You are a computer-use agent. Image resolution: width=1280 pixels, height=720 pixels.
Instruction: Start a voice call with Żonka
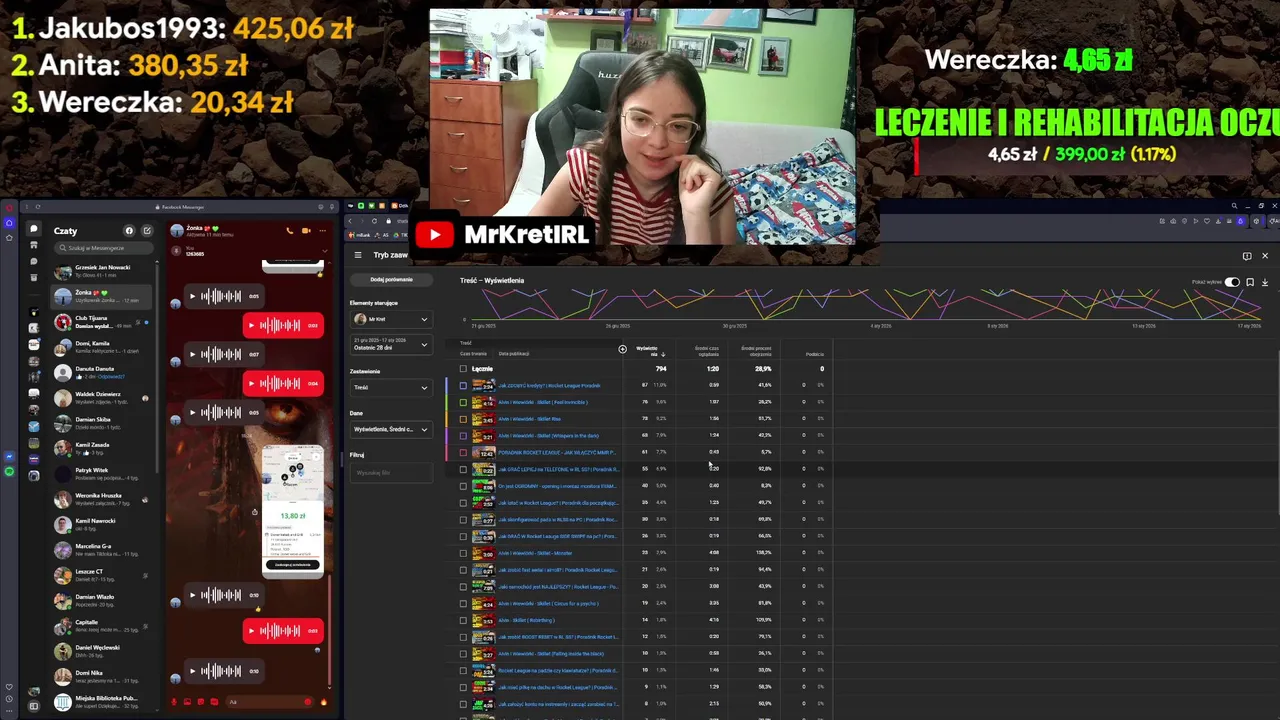coord(291,230)
